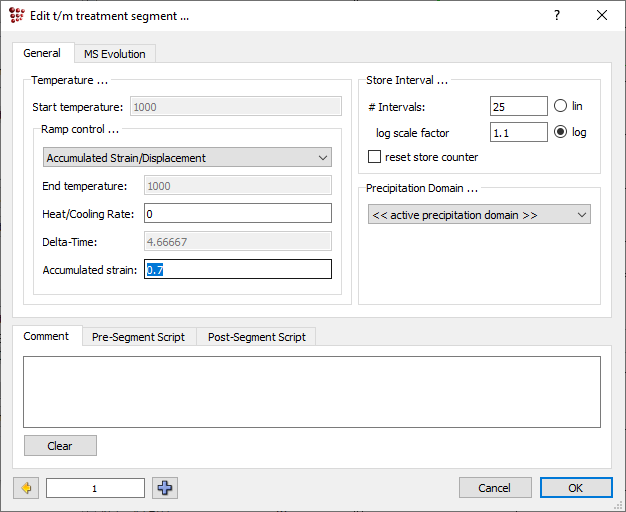This screenshot has width=626, height=512.
Task: Open the General tab
Action: tap(42, 53)
